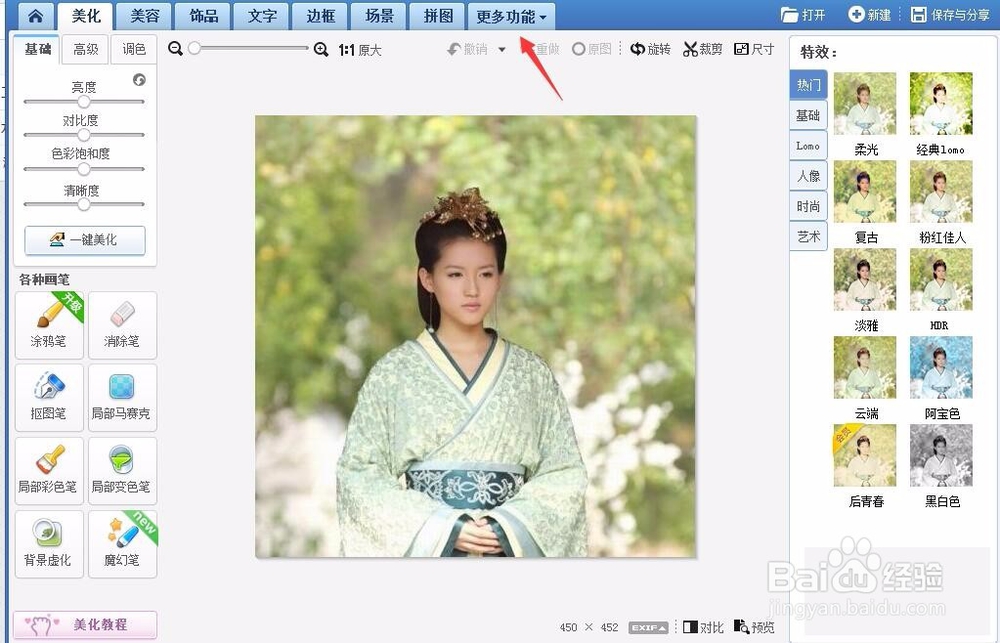Open the 美化教程 tutorial button

tap(85, 625)
